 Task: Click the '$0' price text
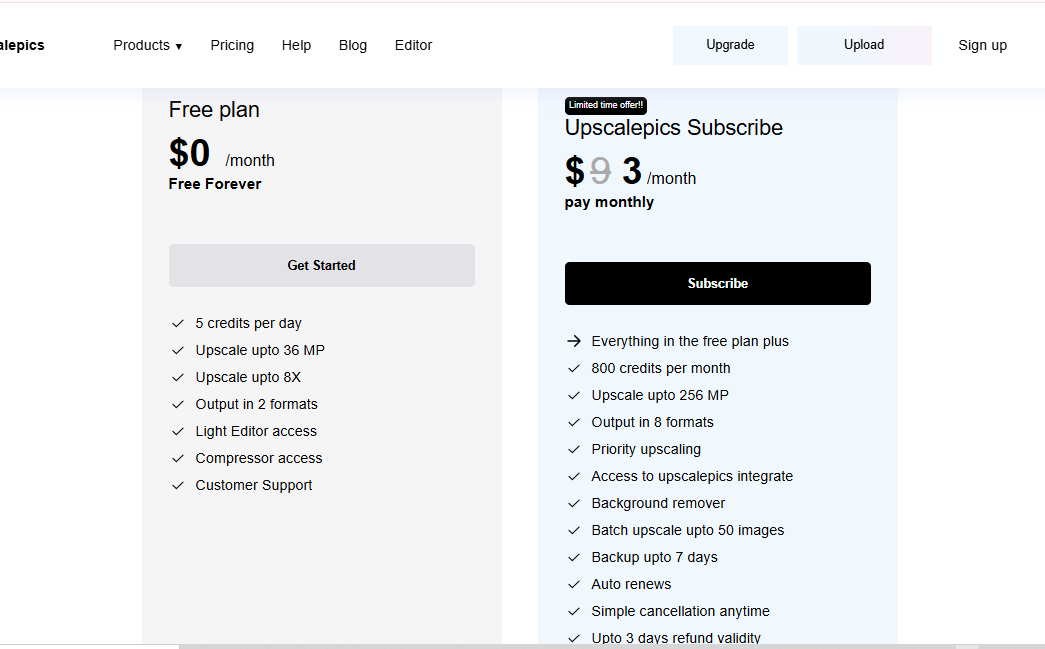[x=189, y=153]
